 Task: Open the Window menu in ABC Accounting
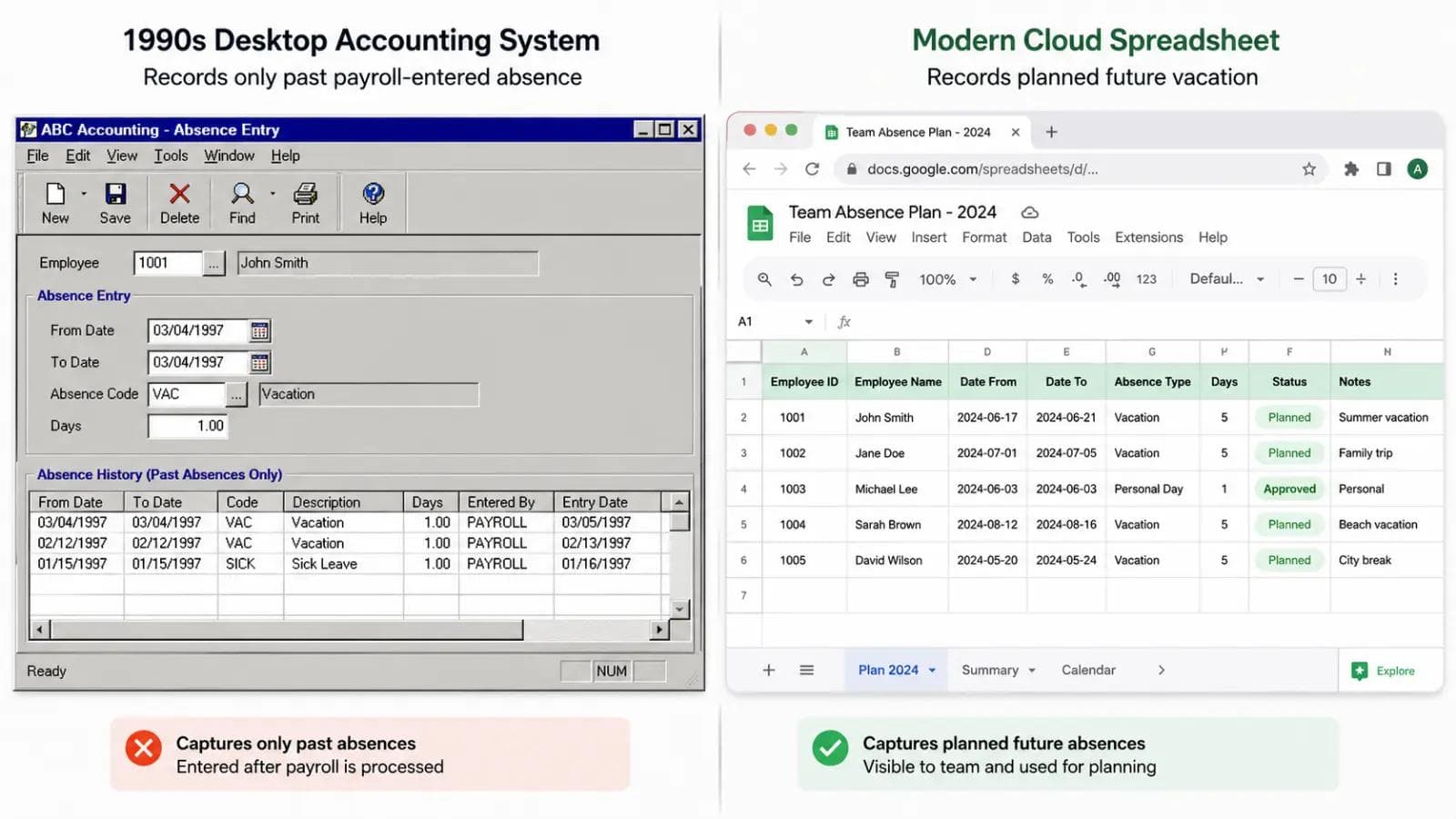click(229, 156)
